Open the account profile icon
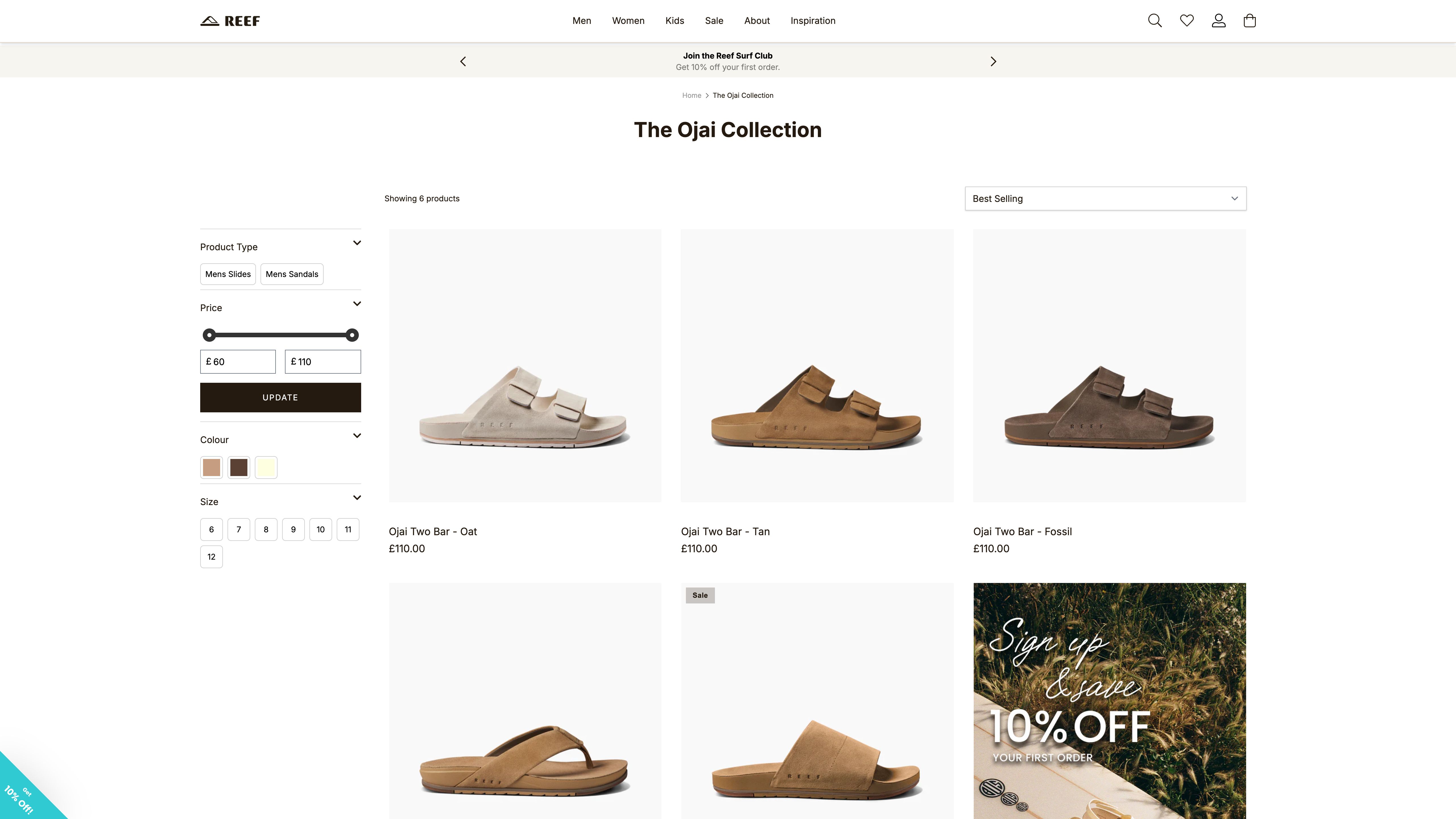 coord(1219,20)
